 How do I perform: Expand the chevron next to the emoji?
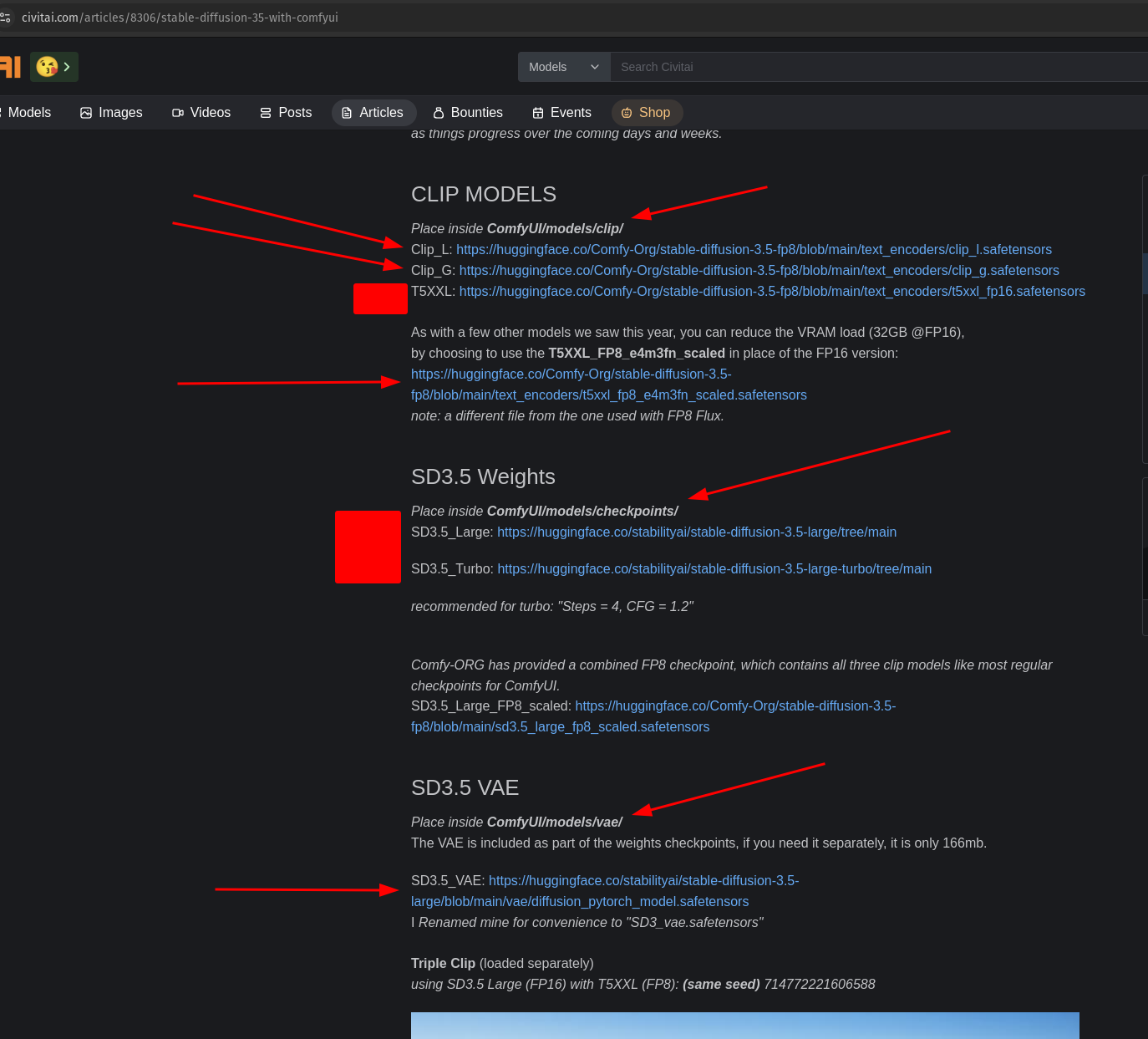pyautogui.click(x=67, y=67)
